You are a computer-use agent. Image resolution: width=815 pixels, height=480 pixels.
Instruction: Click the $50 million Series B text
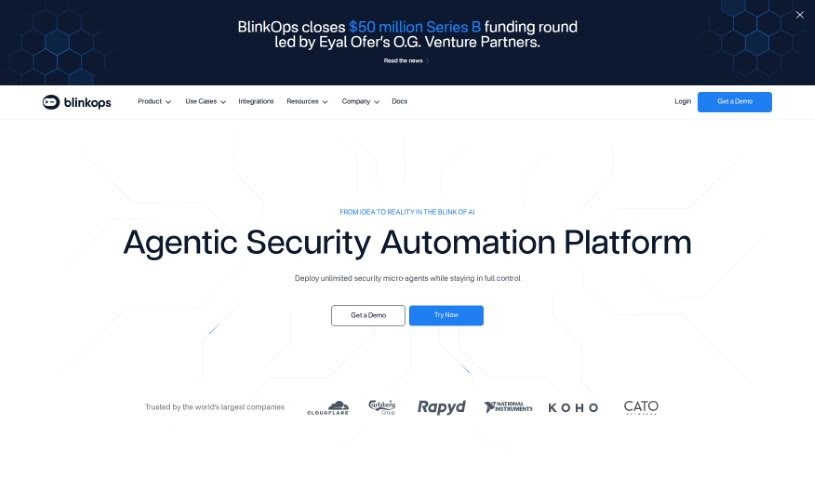coord(415,27)
